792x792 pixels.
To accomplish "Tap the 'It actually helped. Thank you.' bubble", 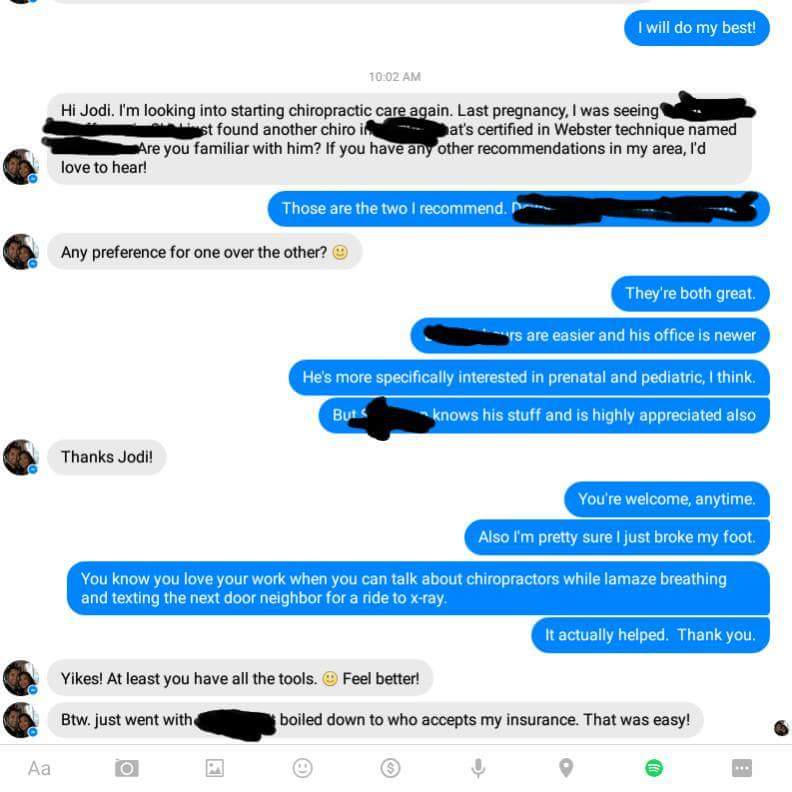I will 650,635.
